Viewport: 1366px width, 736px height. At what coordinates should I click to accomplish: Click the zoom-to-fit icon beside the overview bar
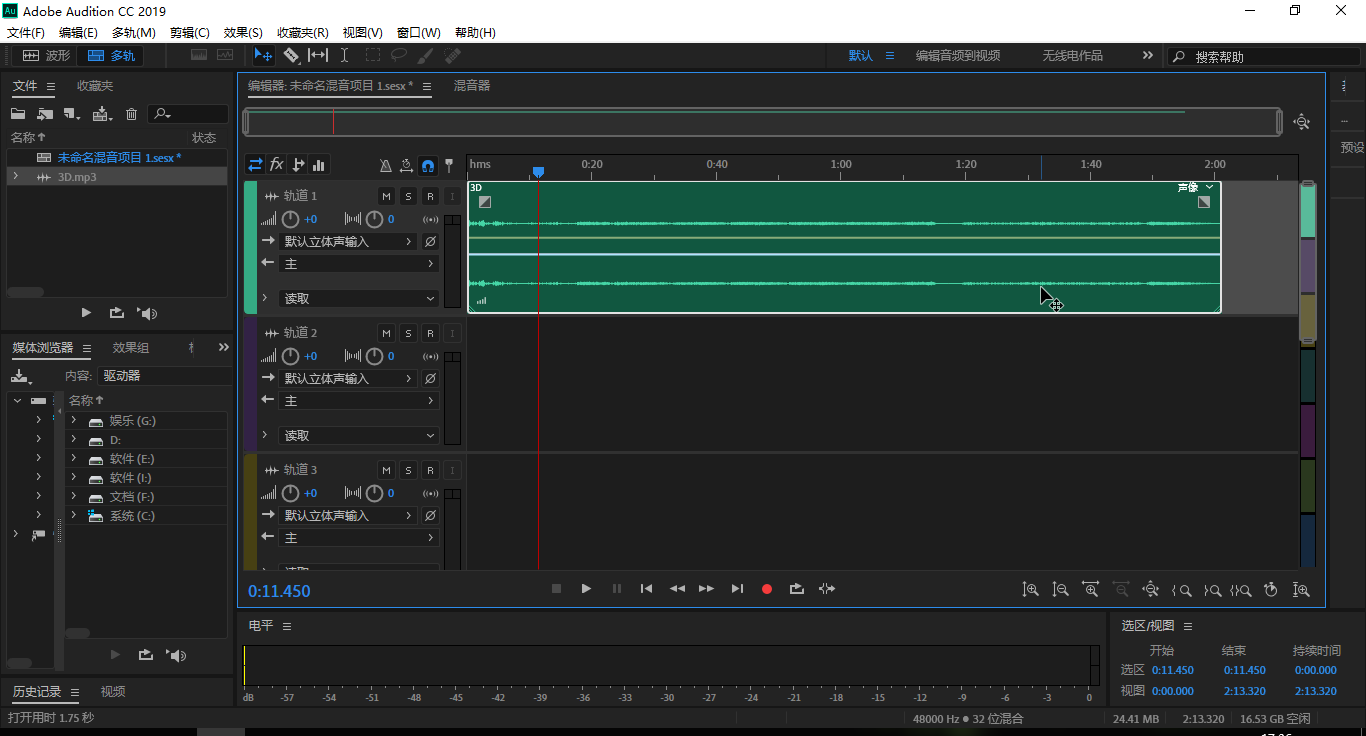pos(1301,122)
